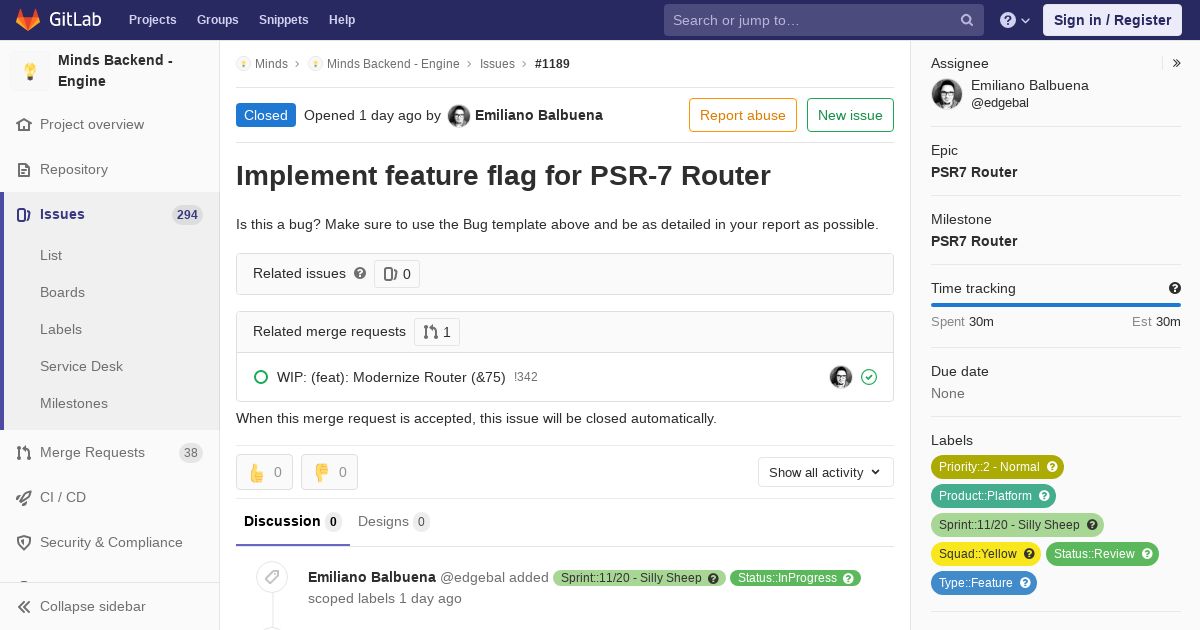Click the pipeline passed checkmark icon
1200x630 pixels.
click(x=869, y=377)
